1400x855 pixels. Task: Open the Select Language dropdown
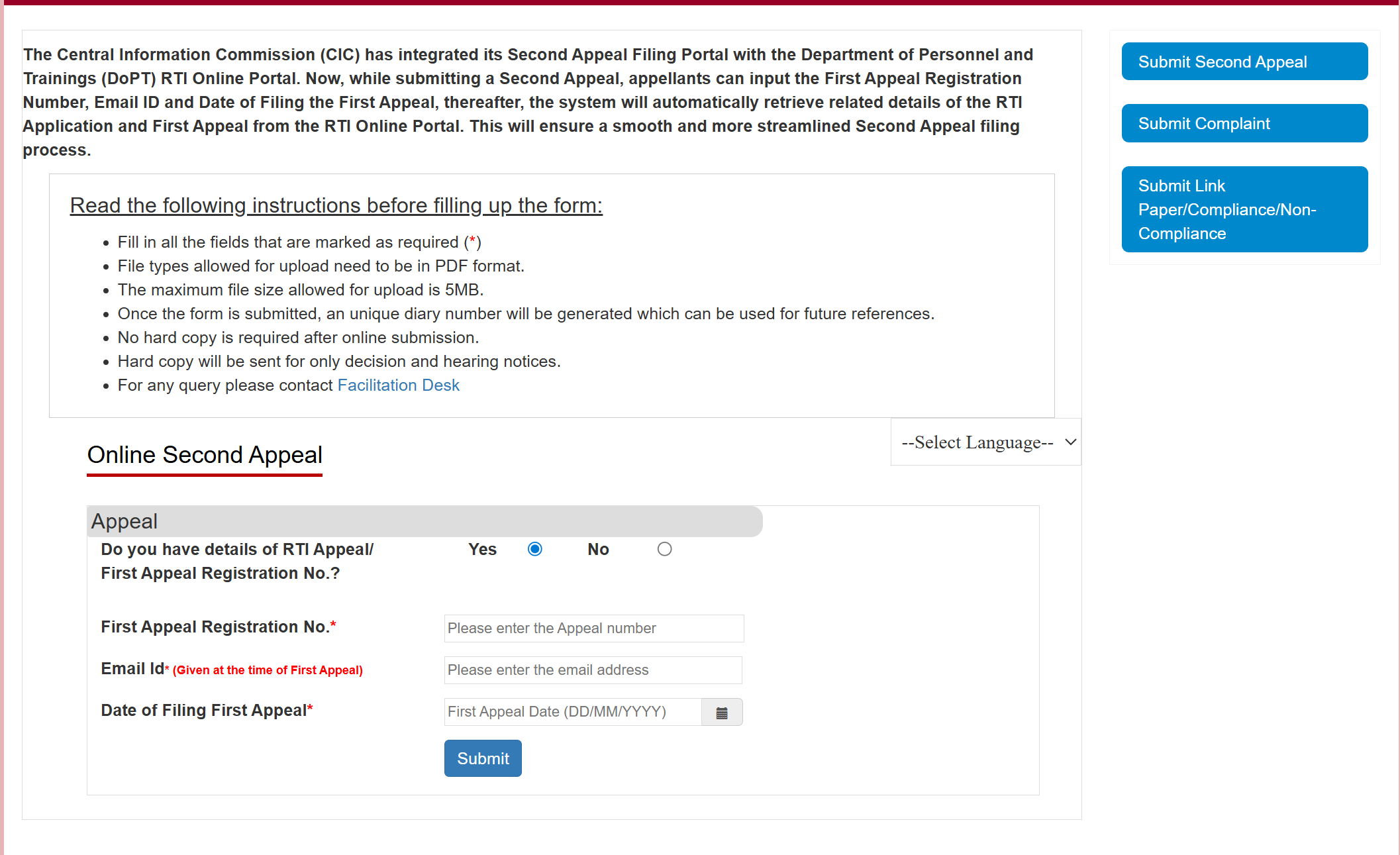click(x=985, y=442)
